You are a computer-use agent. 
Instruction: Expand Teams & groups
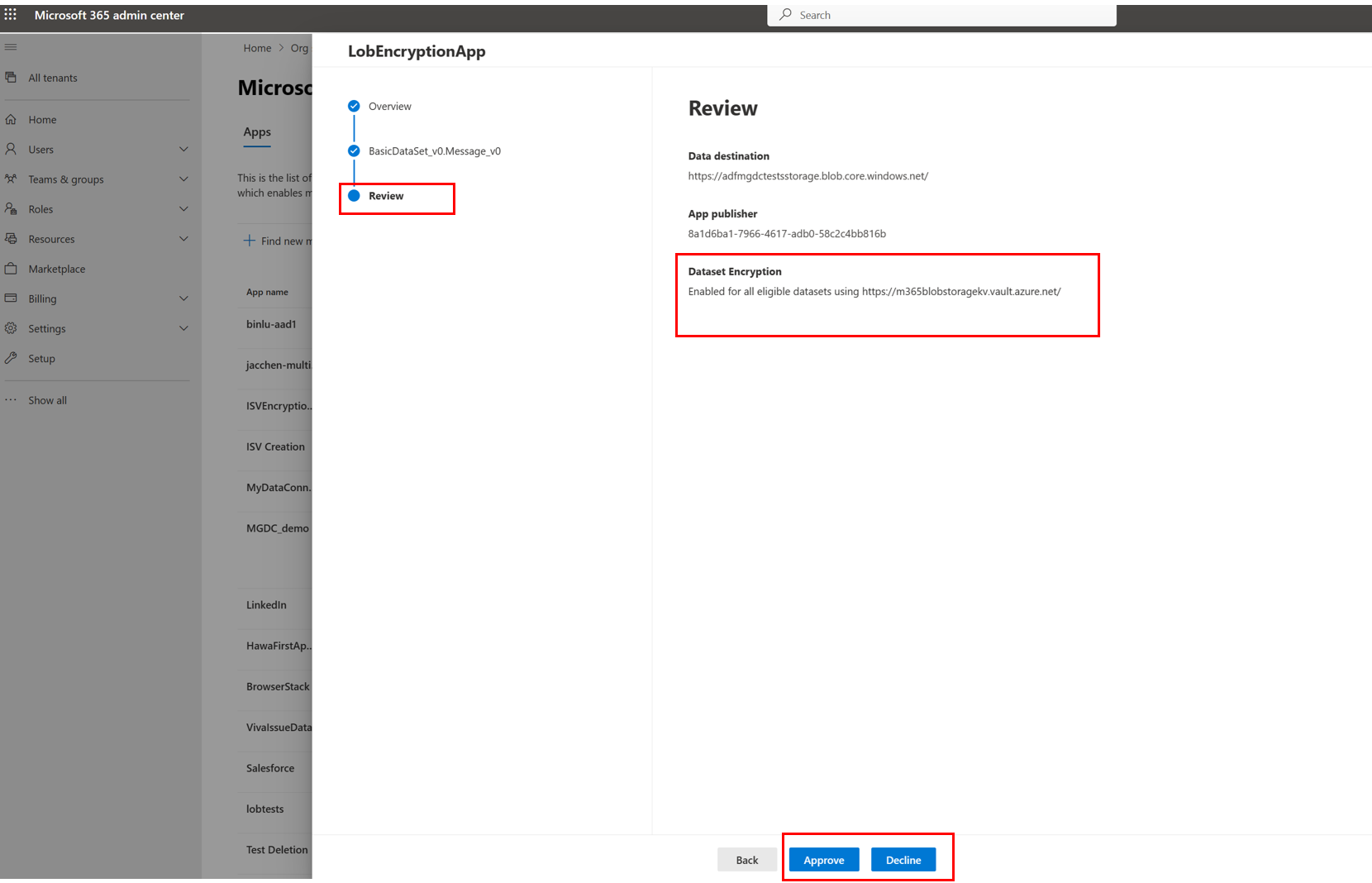point(183,179)
